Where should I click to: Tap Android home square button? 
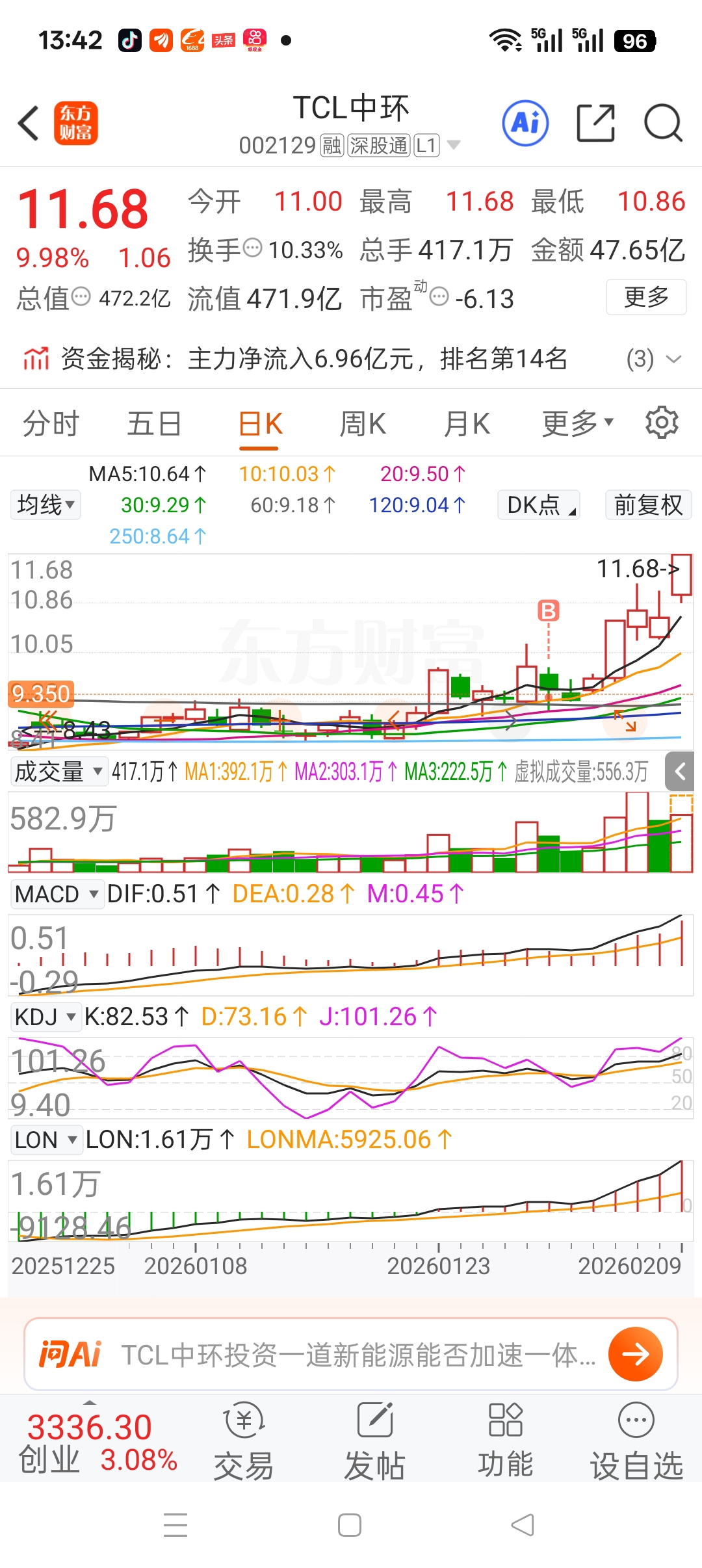click(350, 1525)
